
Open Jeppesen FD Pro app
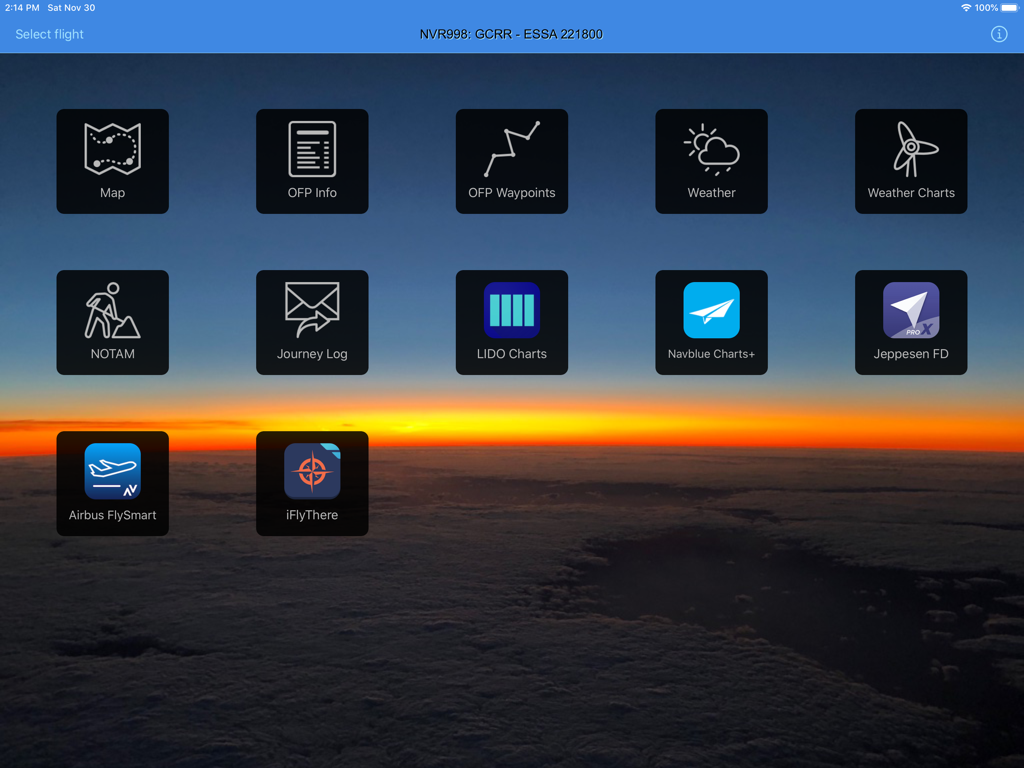[x=910, y=322]
